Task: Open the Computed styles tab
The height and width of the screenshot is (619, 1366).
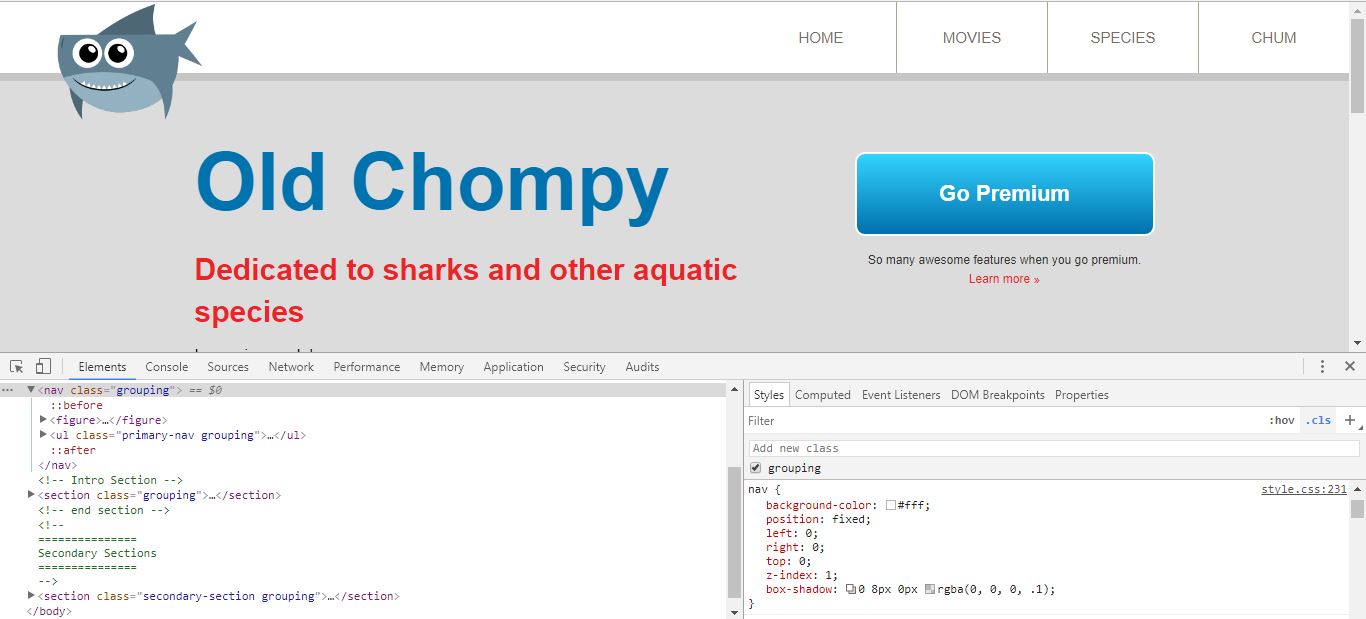Action: point(822,395)
